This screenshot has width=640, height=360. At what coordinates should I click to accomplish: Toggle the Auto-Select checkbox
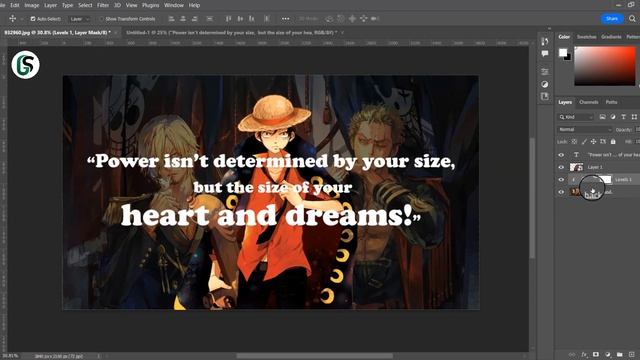pos(33,19)
